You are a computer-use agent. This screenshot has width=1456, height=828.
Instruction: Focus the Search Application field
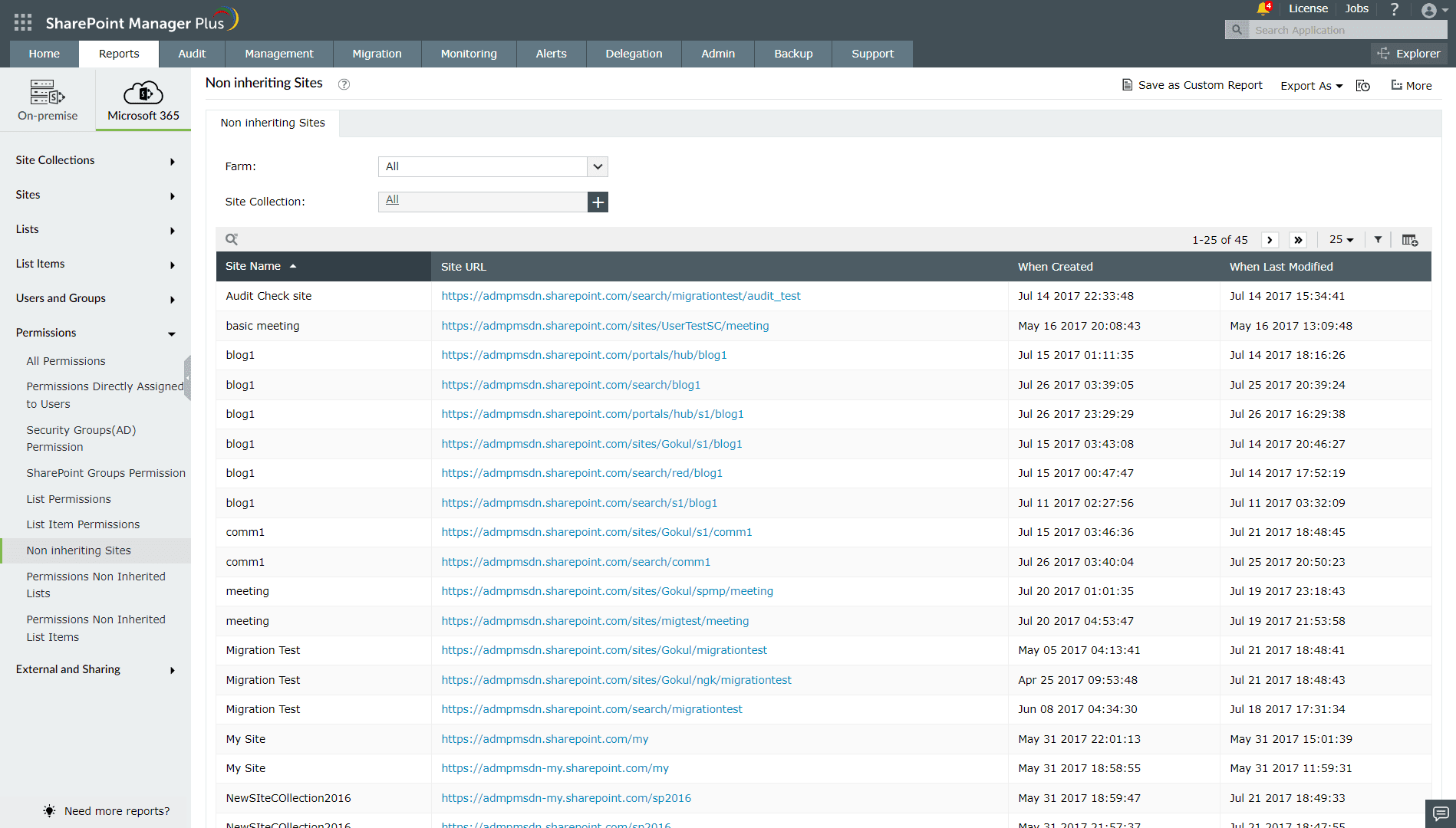point(1348,30)
